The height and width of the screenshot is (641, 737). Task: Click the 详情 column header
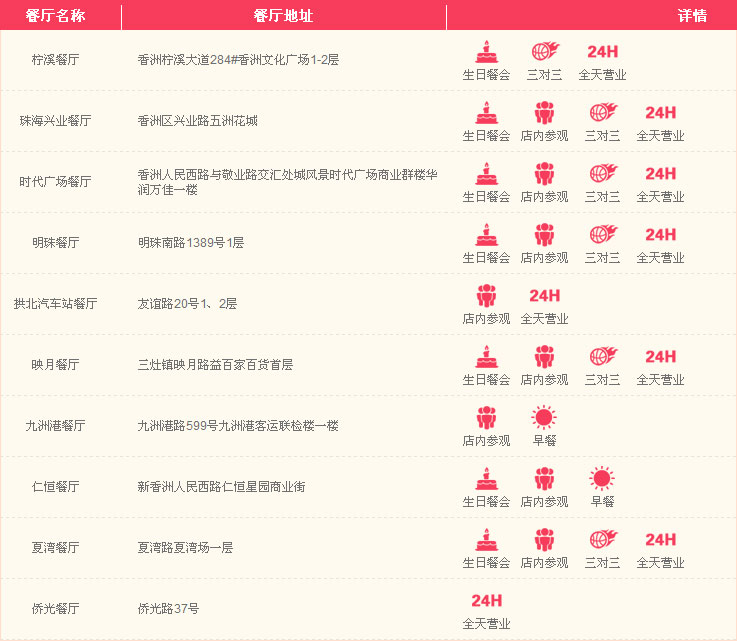pos(692,16)
